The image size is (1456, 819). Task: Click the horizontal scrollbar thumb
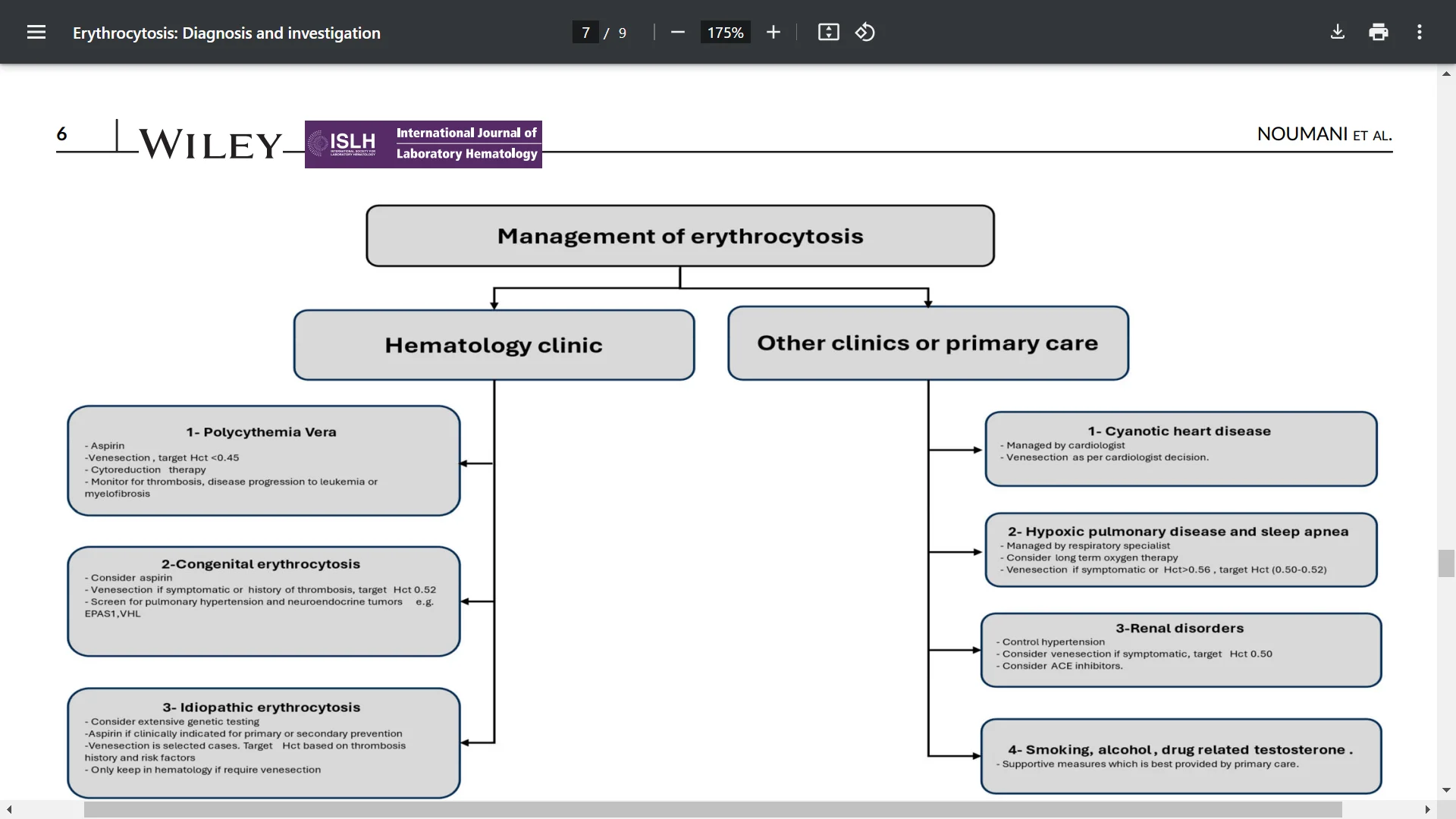point(713,810)
